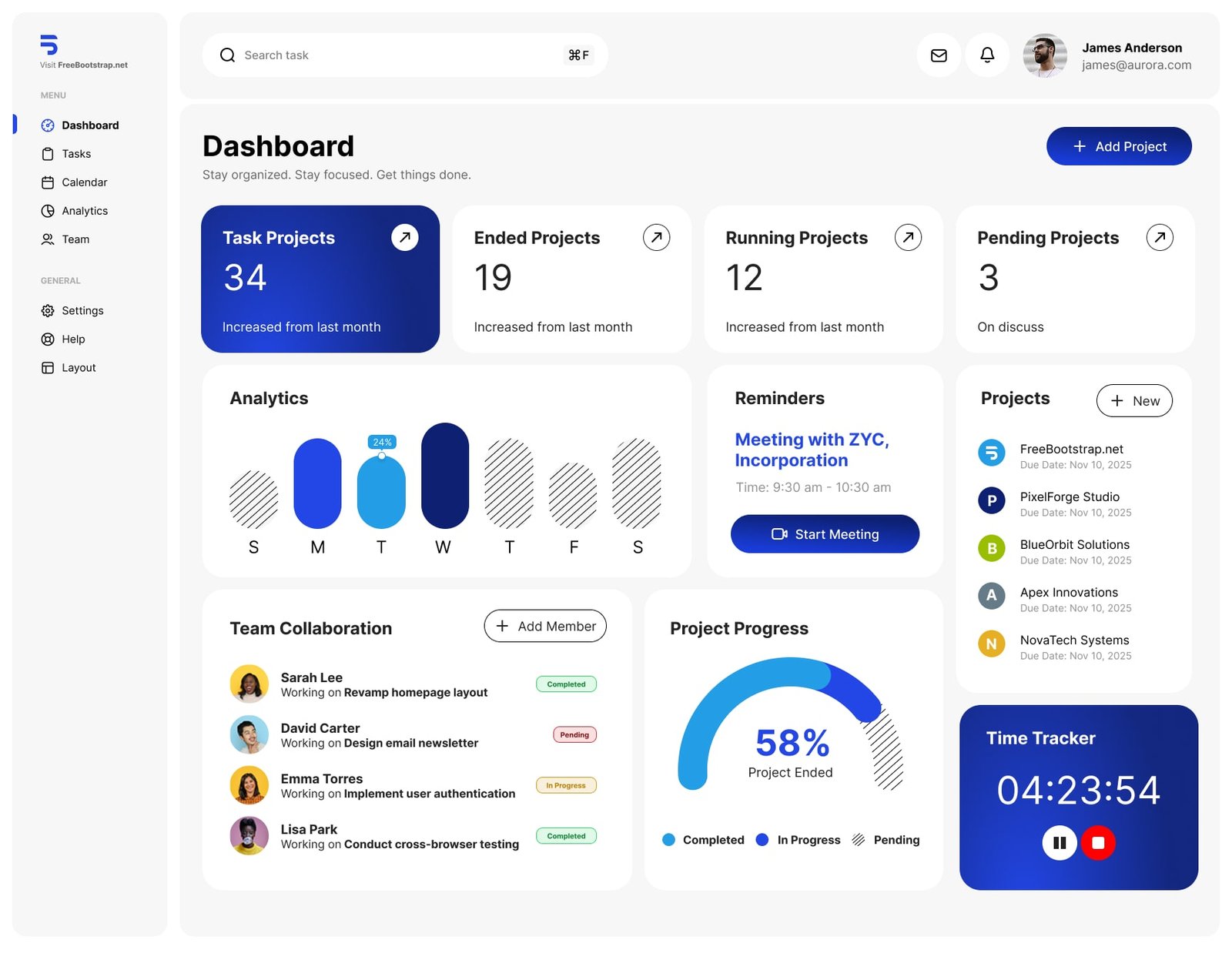
Task: Pause the time tracker
Action: click(x=1059, y=843)
